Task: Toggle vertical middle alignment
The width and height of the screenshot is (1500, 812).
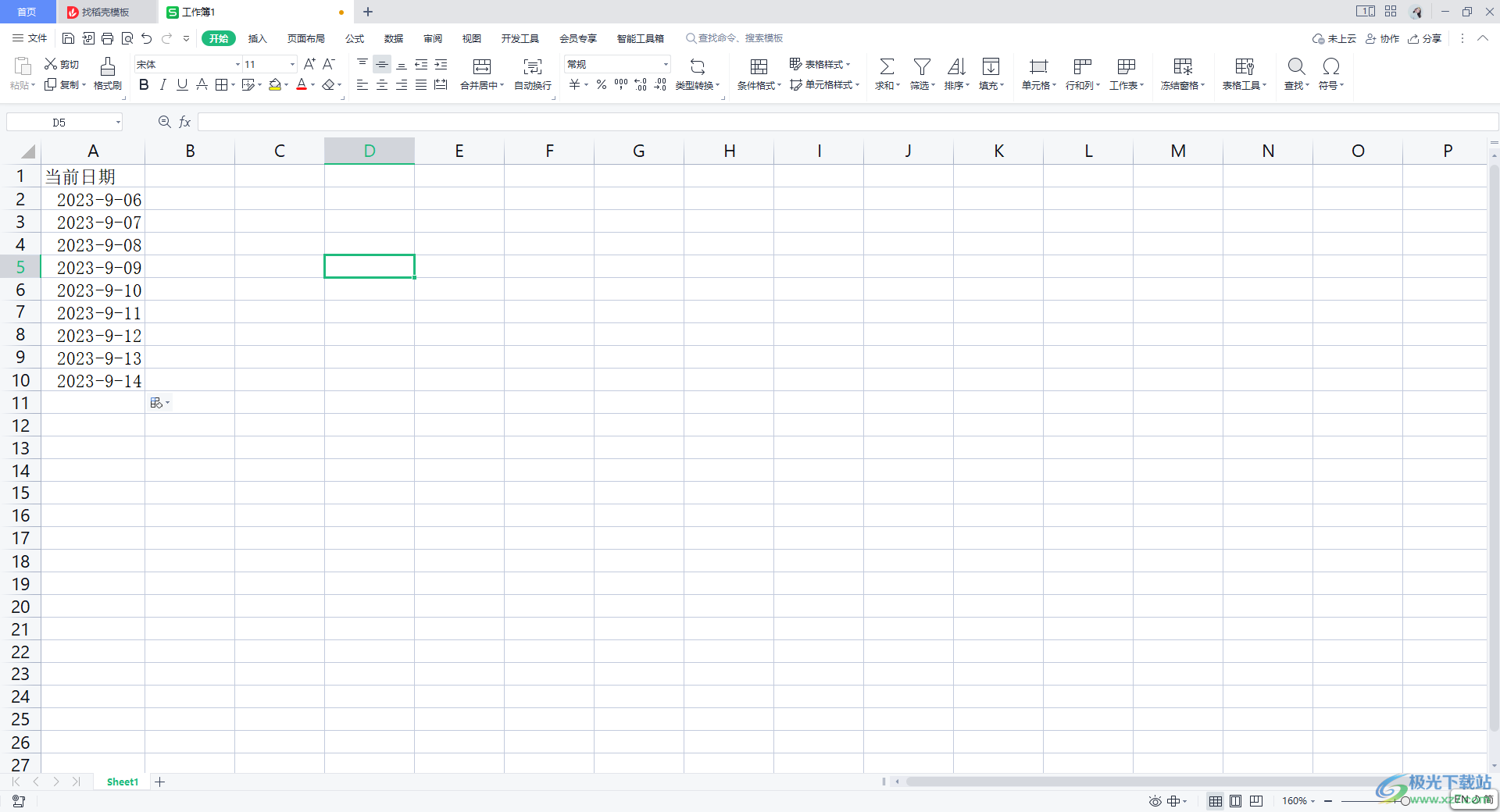Action: point(382,64)
